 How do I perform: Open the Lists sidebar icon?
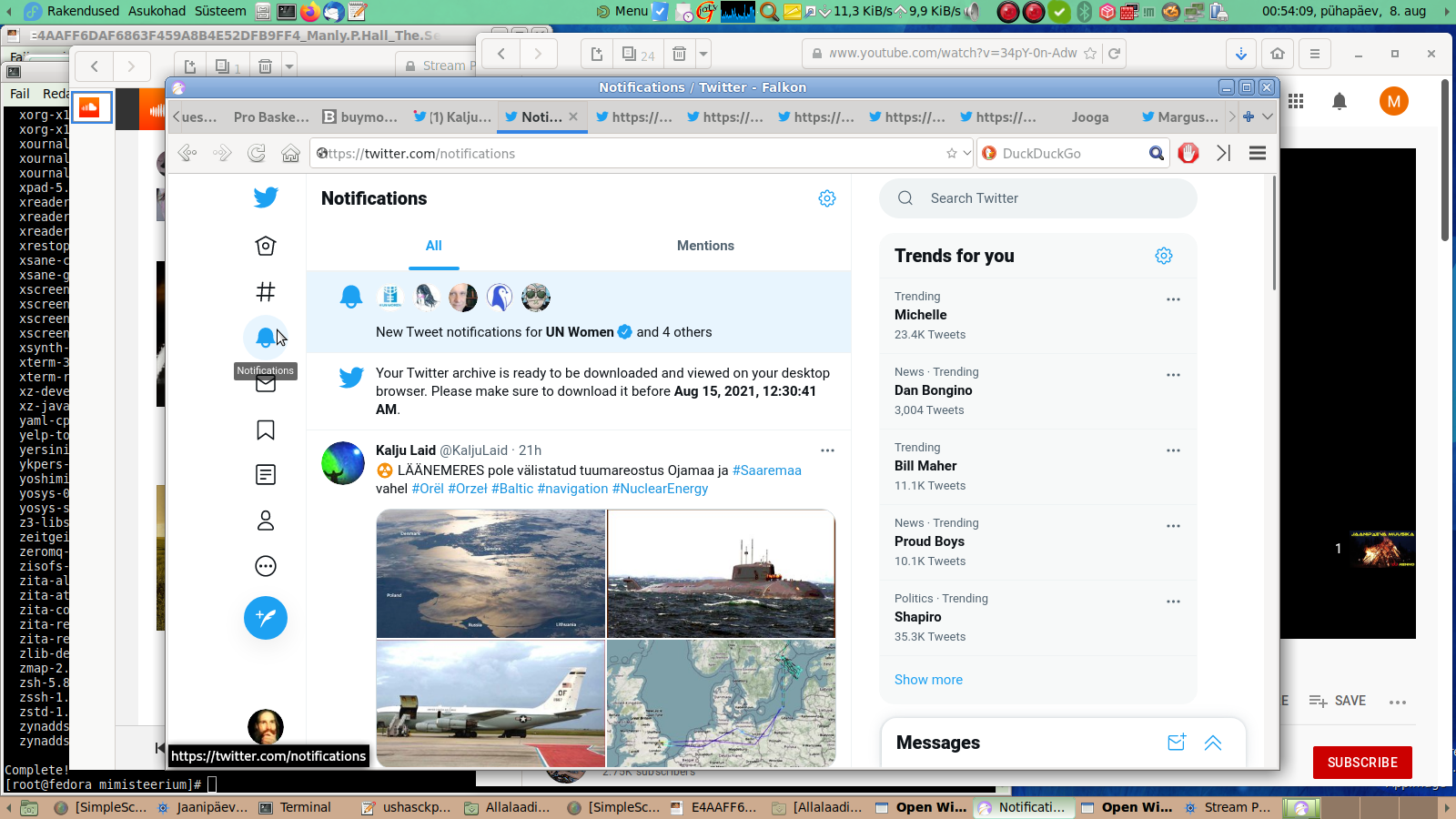pos(266,475)
